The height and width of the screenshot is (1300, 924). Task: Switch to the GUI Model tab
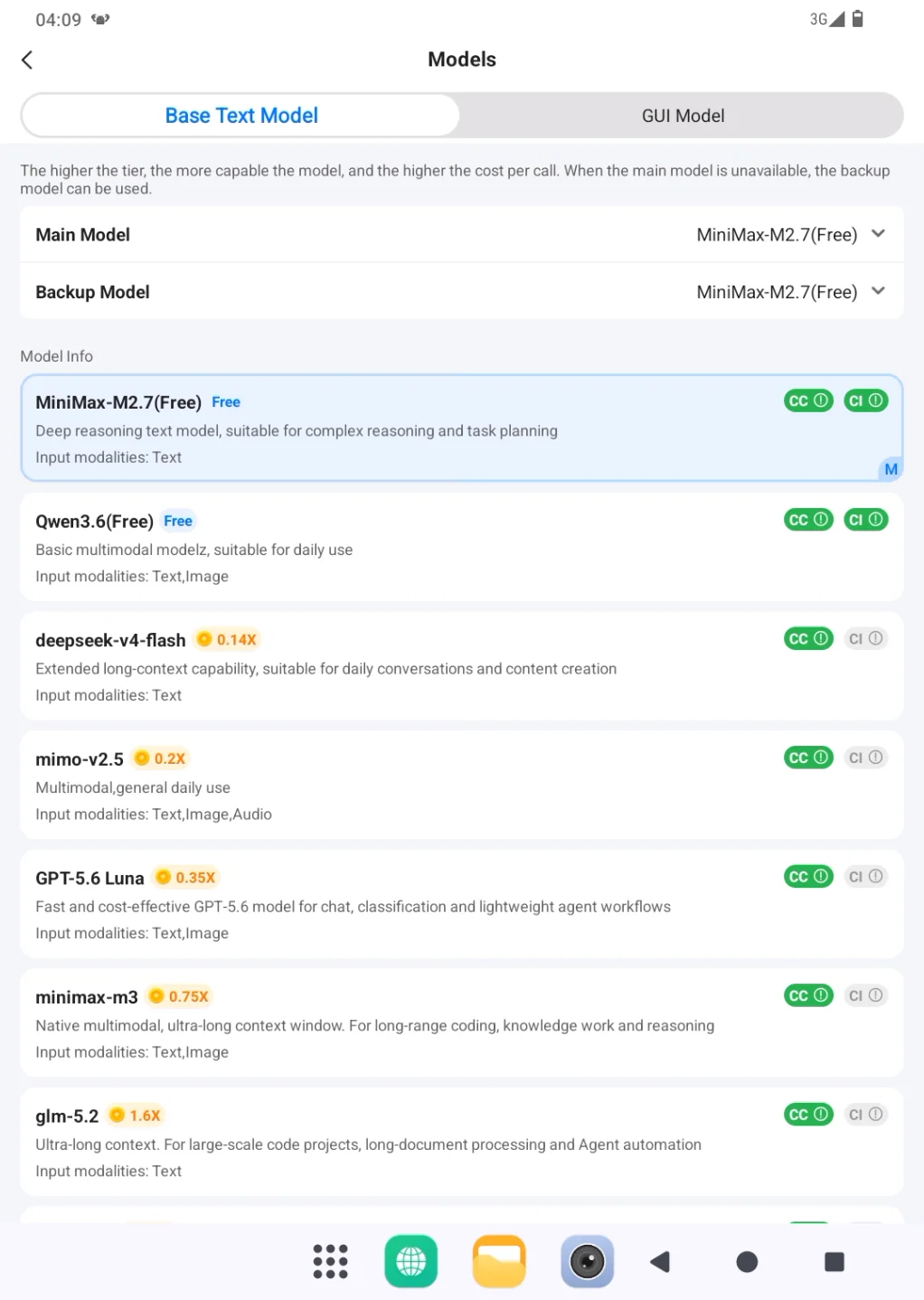coord(683,116)
